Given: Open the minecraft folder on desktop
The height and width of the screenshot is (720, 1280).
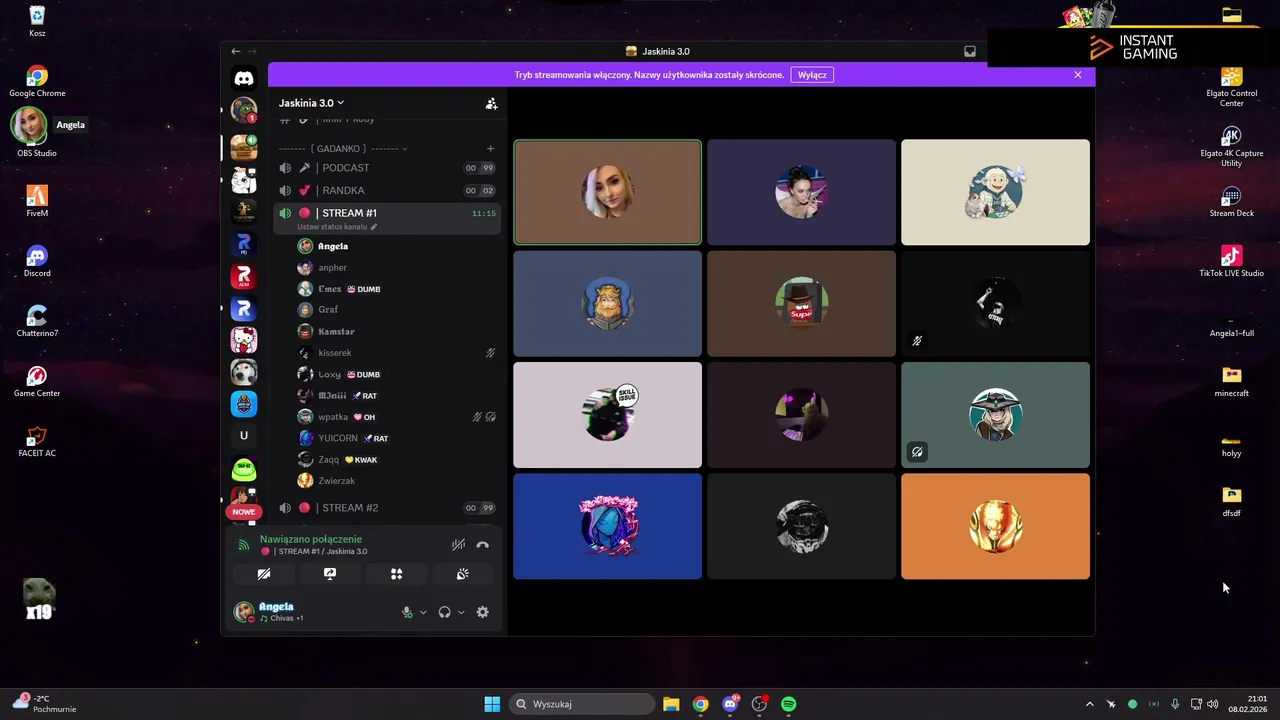Looking at the screenshot, I should click(x=1231, y=381).
